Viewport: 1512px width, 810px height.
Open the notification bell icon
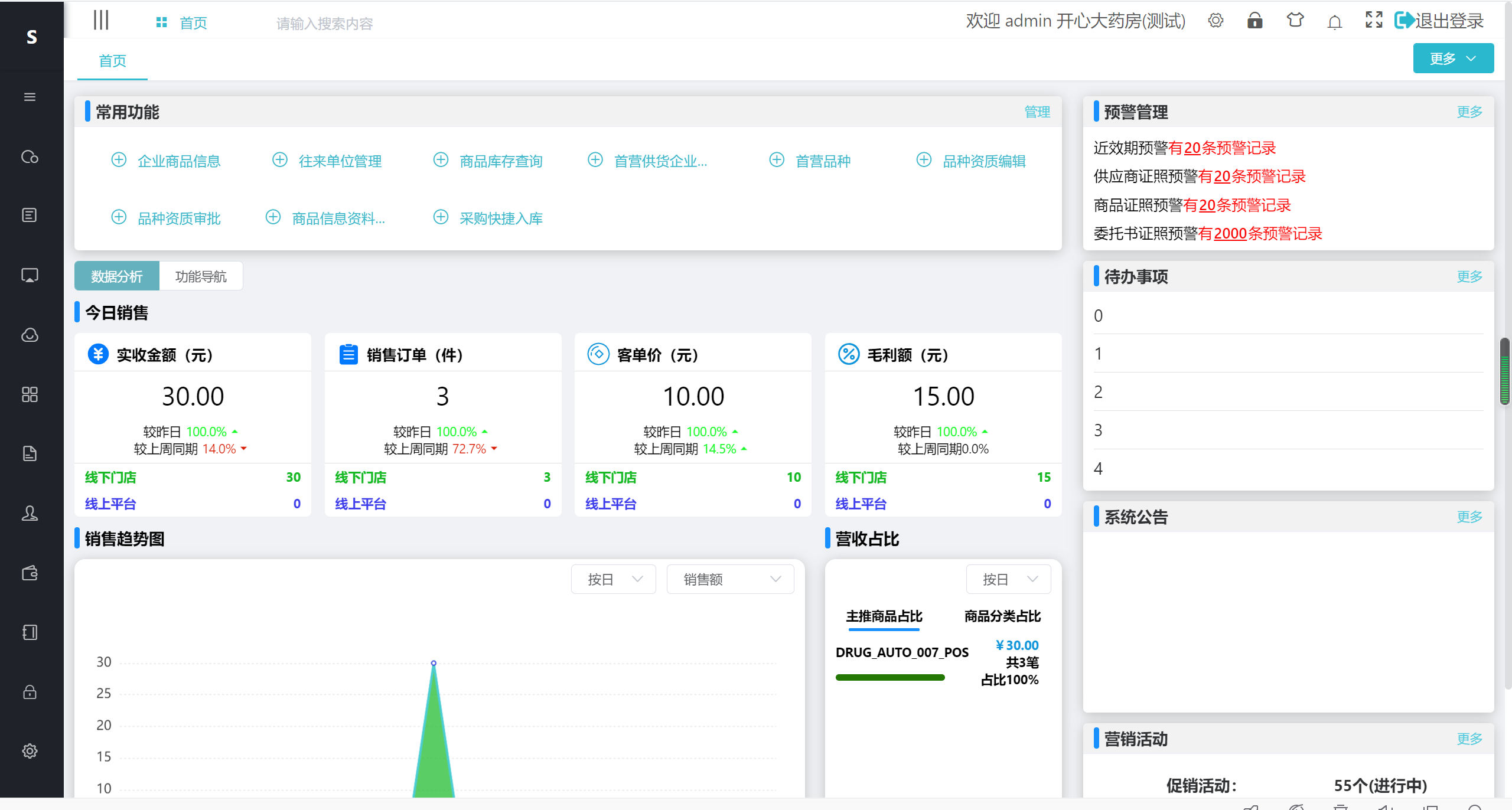click(x=1334, y=22)
